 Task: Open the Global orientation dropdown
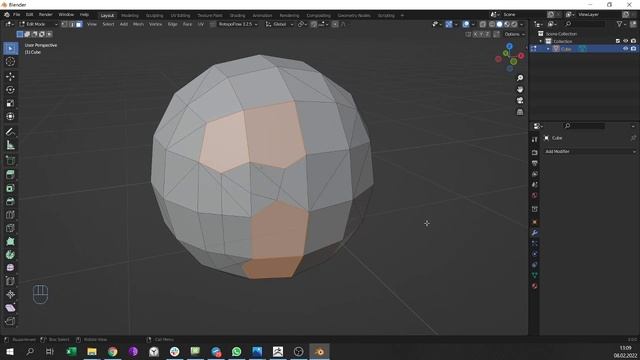pos(280,24)
